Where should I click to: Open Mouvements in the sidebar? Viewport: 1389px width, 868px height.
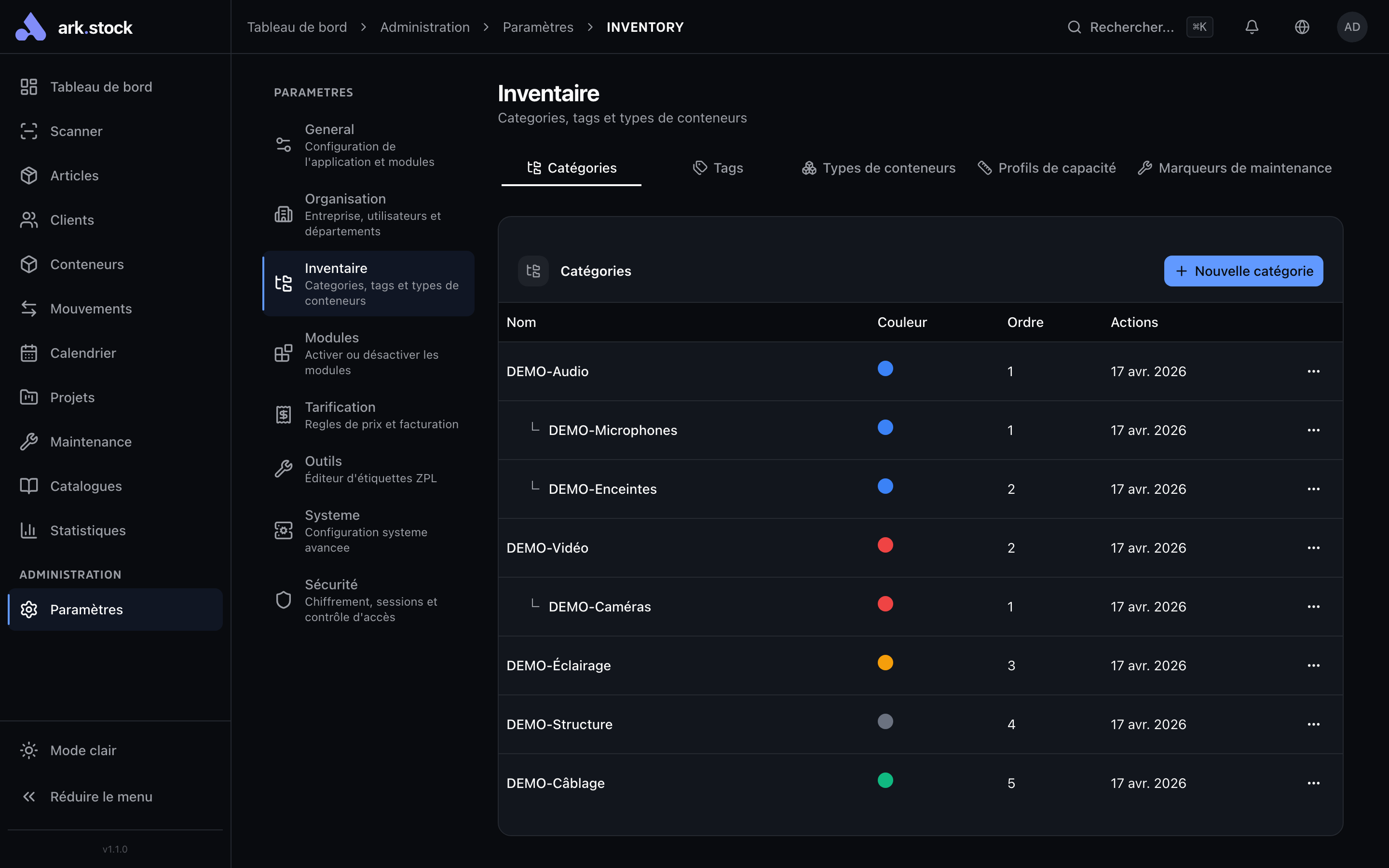click(x=115, y=309)
